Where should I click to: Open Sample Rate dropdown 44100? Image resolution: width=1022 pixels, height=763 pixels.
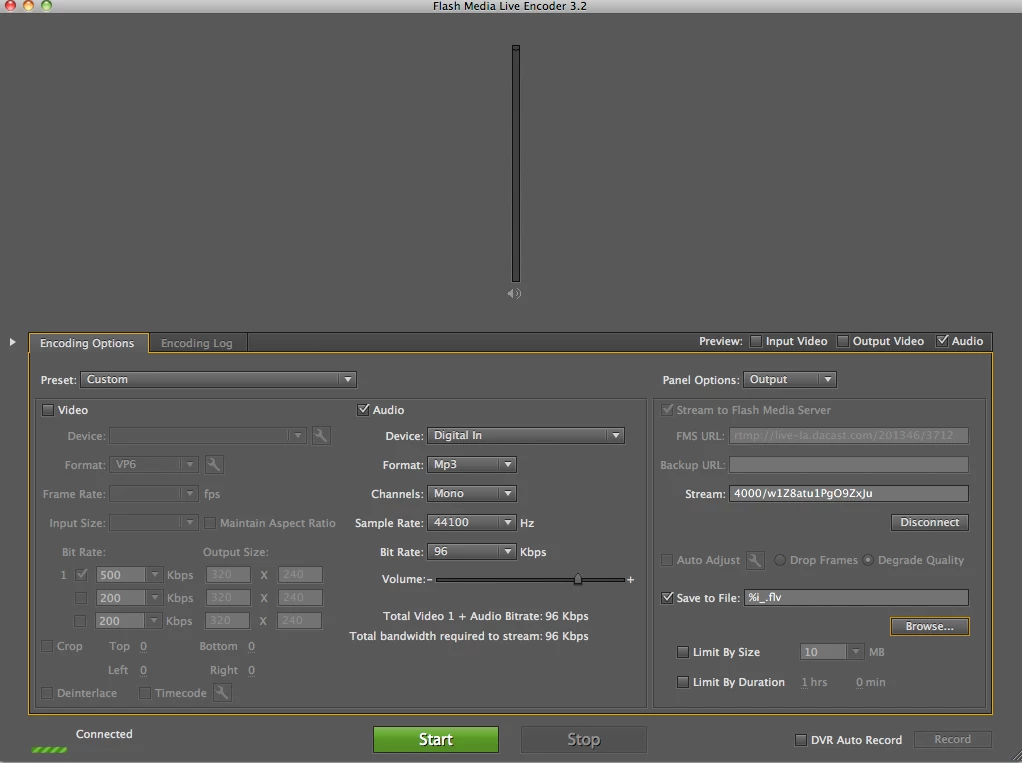click(472, 523)
